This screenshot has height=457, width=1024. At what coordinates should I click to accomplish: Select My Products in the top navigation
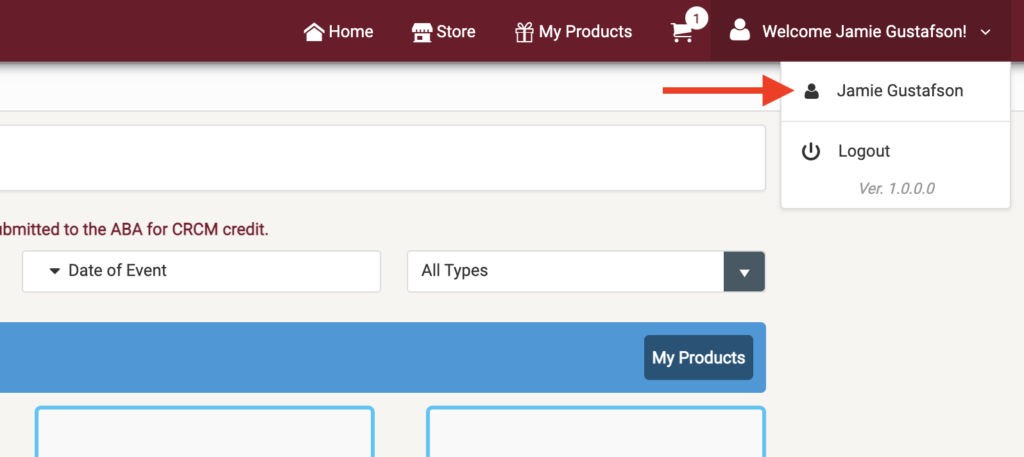tap(573, 31)
